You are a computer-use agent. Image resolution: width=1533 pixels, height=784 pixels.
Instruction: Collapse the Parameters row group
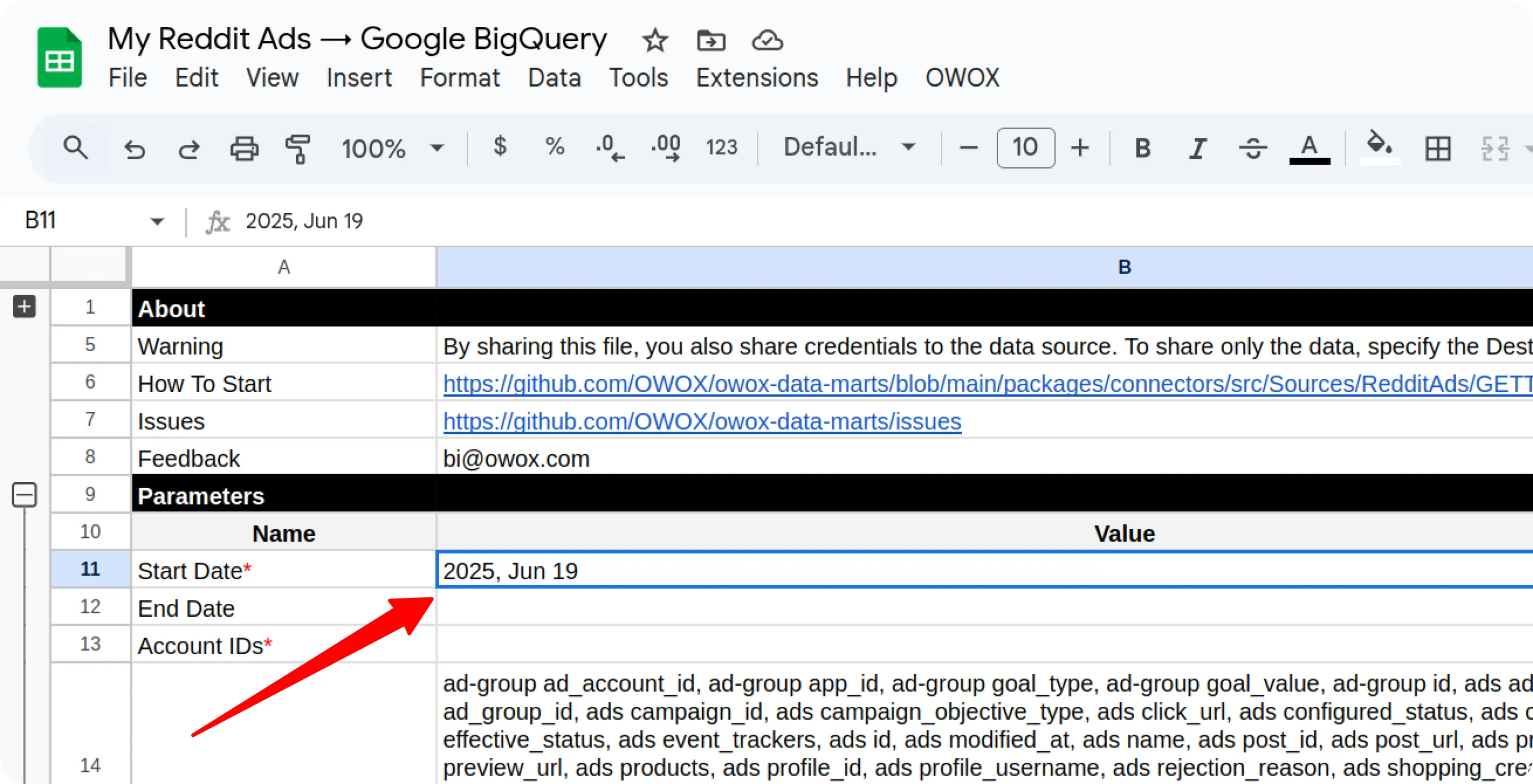click(24, 495)
